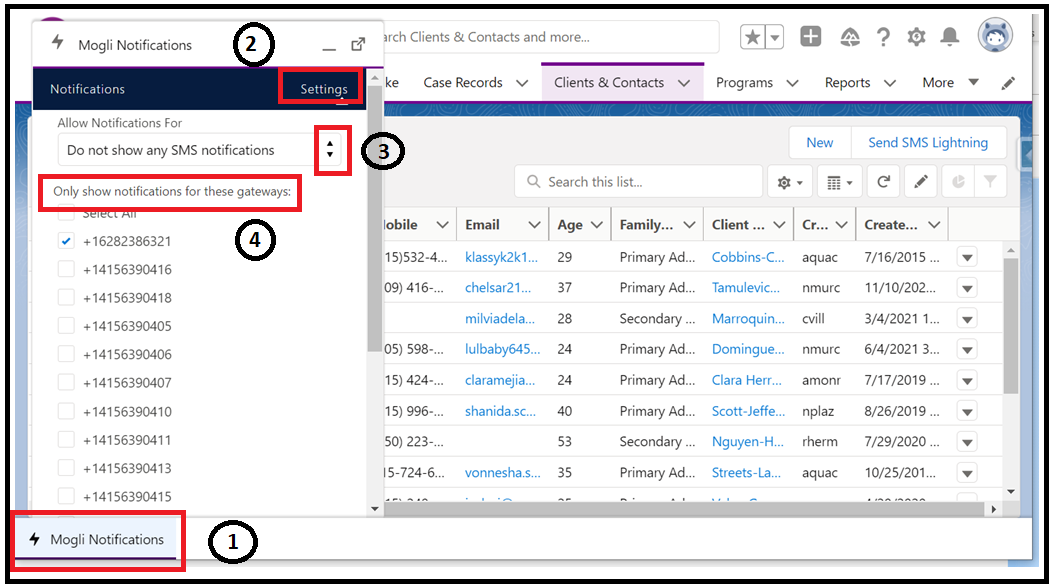Pop out the Mogli Notifications panel

click(358, 44)
